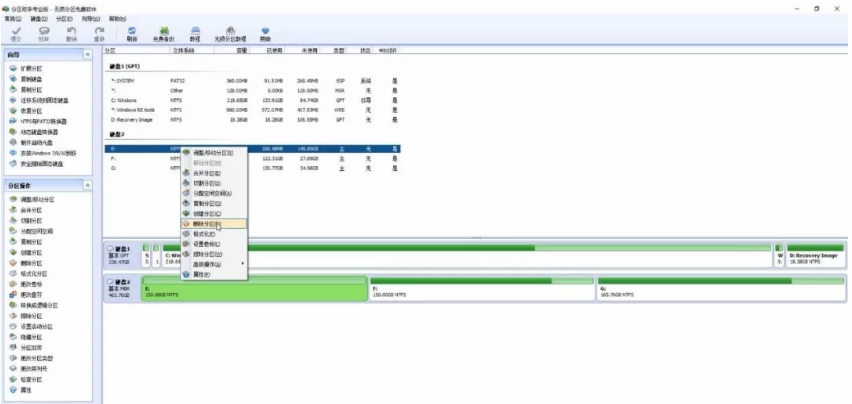Click the 提交 (Apply) checkmark toolbar icon

pyautogui.click(x=17, y=33)
